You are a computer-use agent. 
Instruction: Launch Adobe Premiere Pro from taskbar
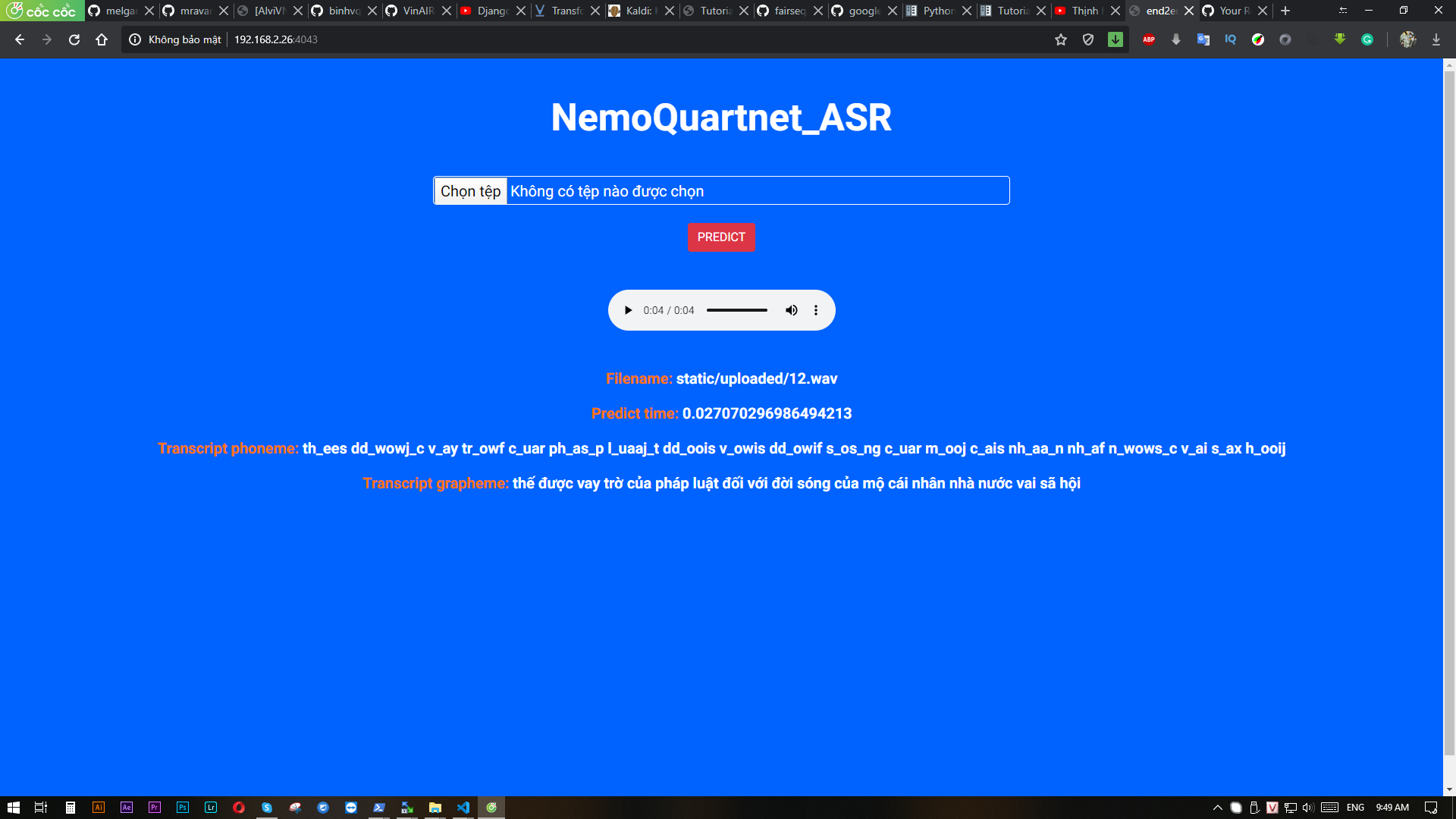155,808
